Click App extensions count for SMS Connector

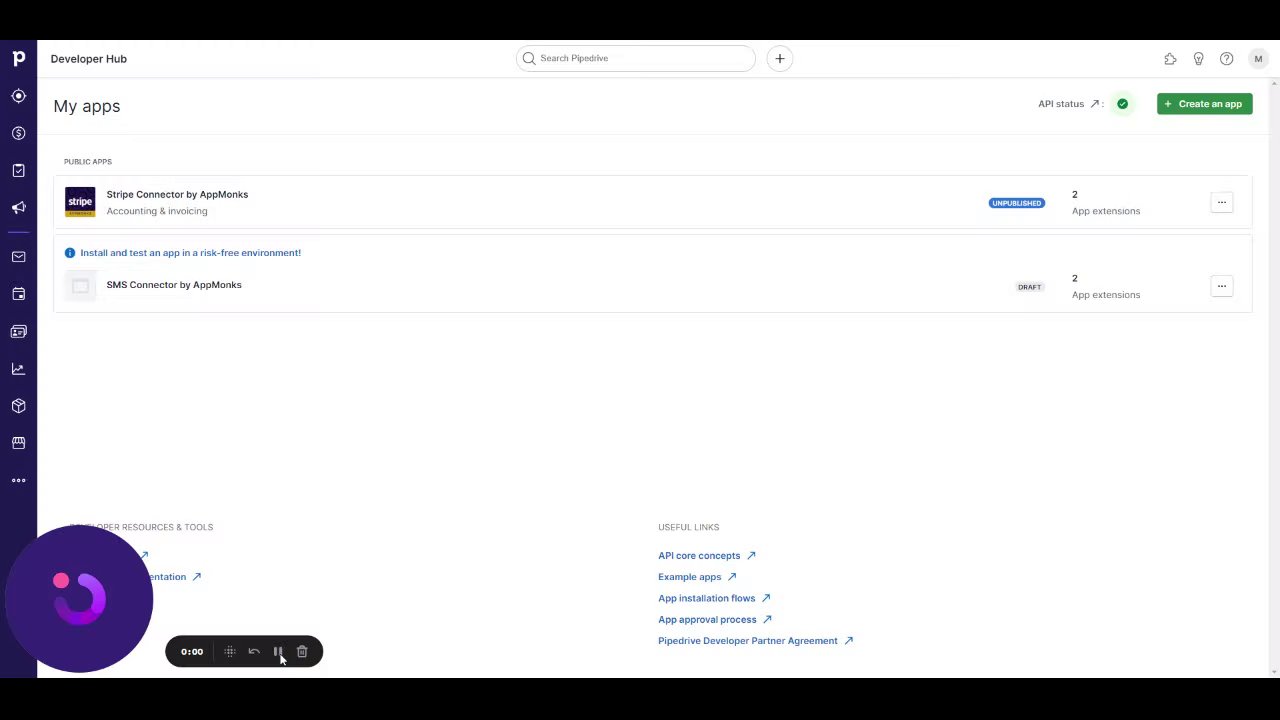coord(1106,287)
